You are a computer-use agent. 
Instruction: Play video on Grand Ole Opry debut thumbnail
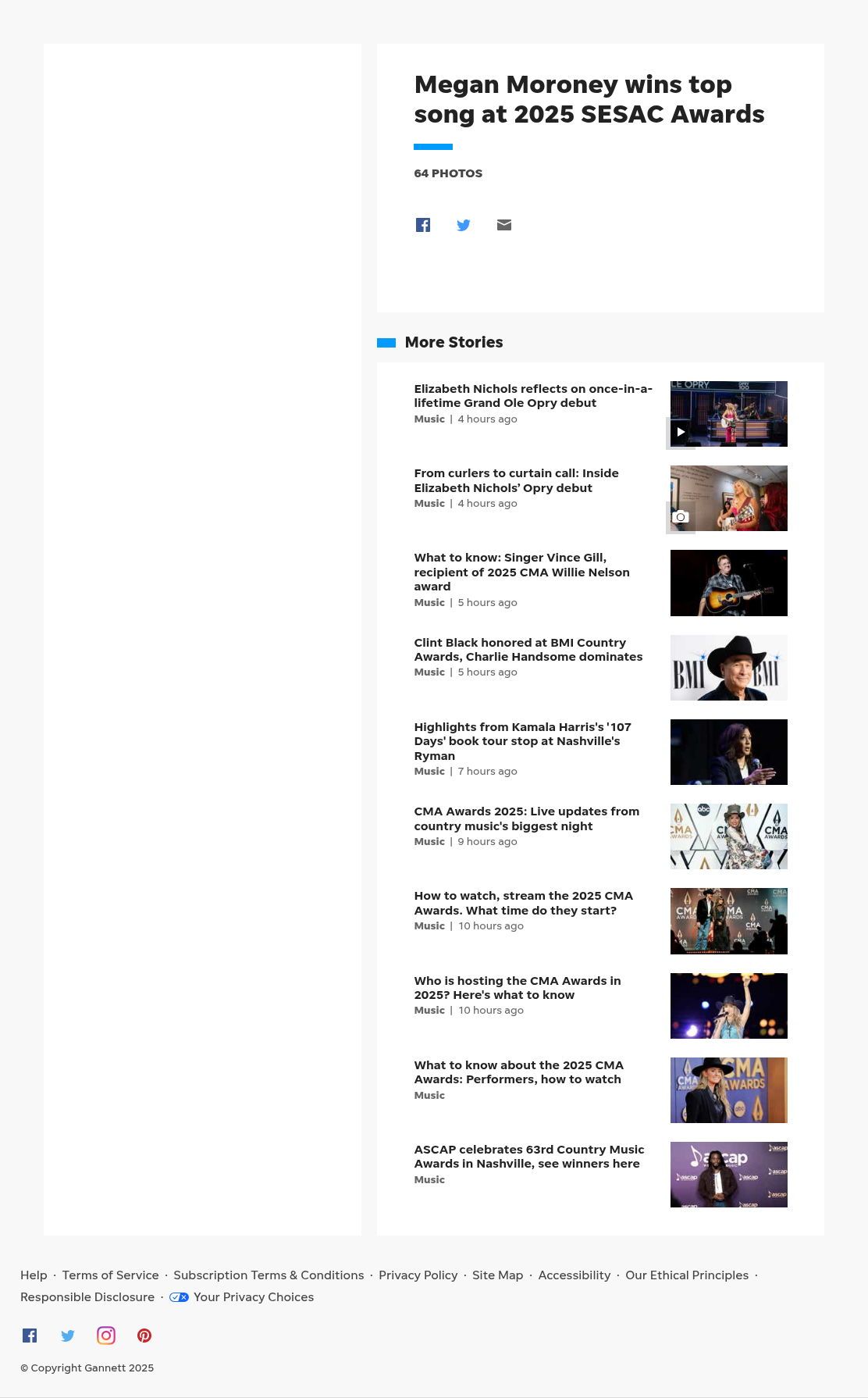point(681,432)
